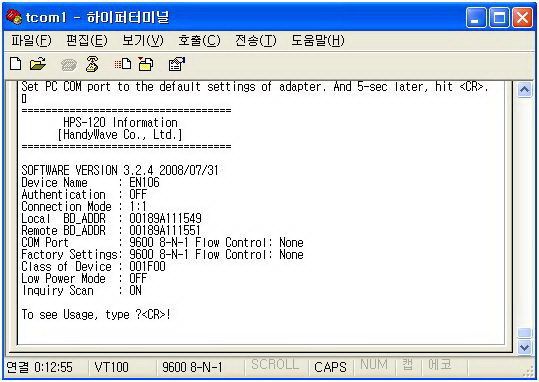Open the 보기(V) menu
This screenshot has width=539, height=382.
(x=143, y=41)
